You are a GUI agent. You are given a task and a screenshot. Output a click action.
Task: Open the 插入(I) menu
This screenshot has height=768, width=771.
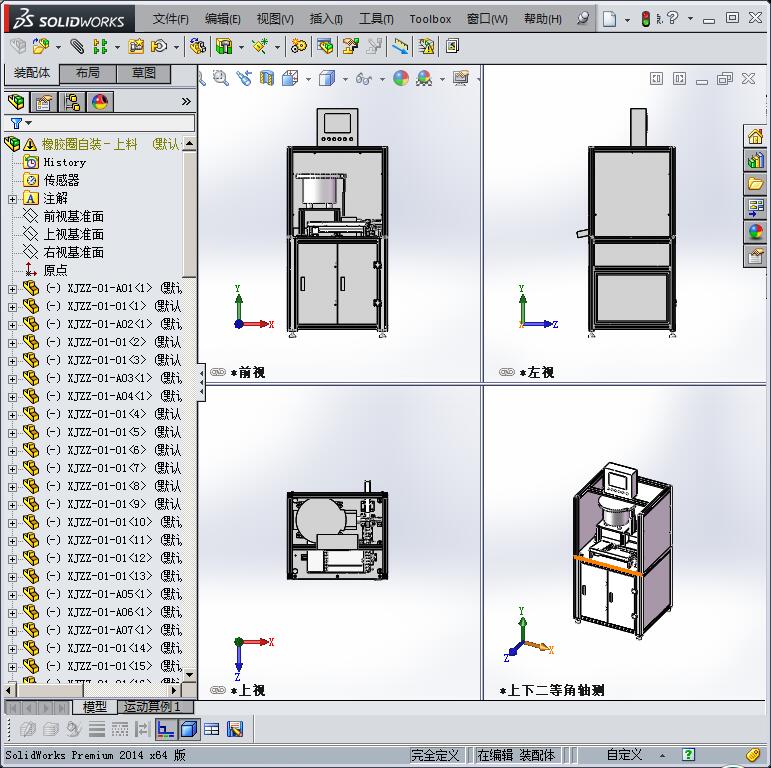[326, 19]
